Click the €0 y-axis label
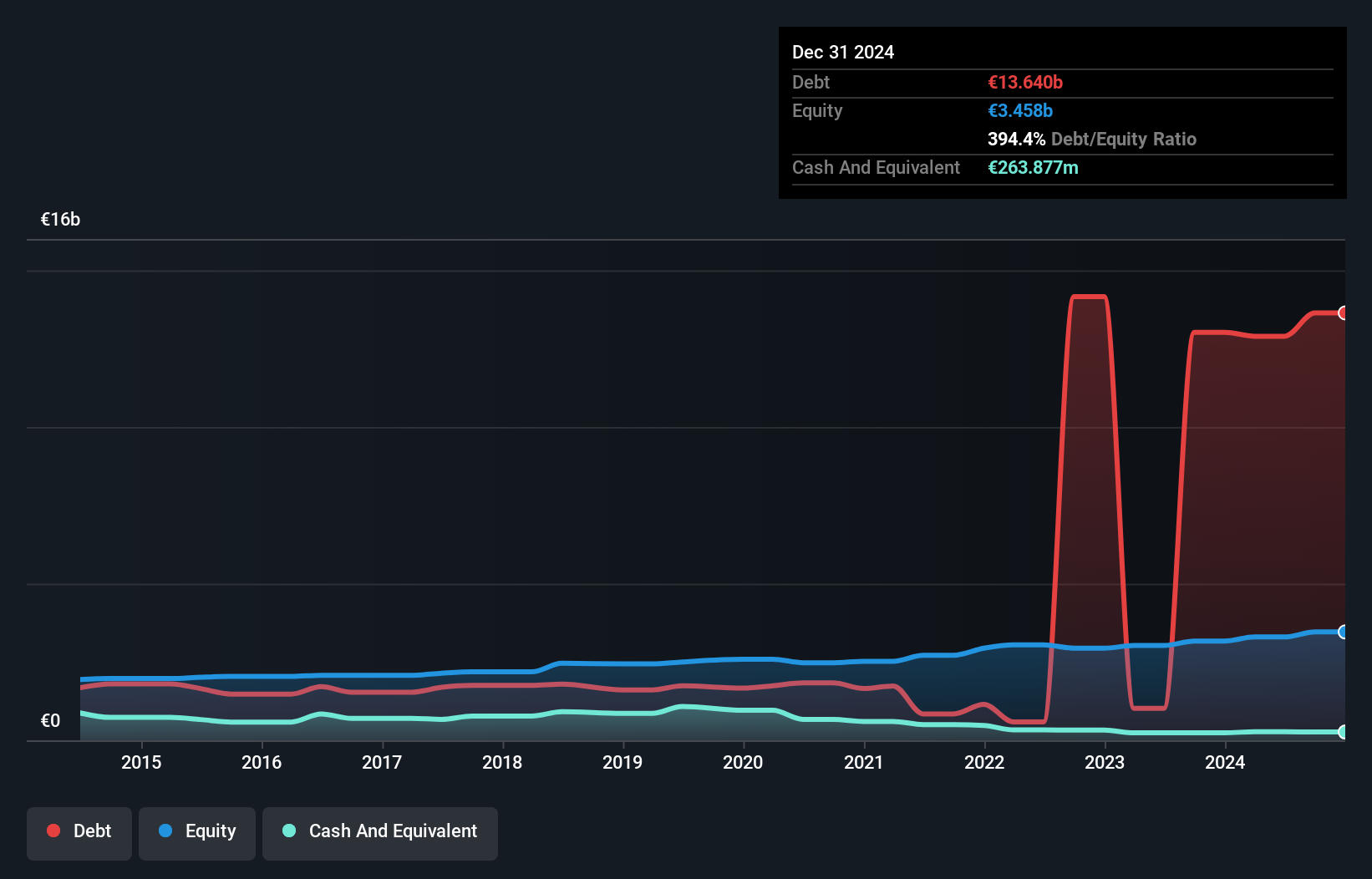Image resolution: width=1372 pixels, height=879 pixels. [x=50, y=721]
